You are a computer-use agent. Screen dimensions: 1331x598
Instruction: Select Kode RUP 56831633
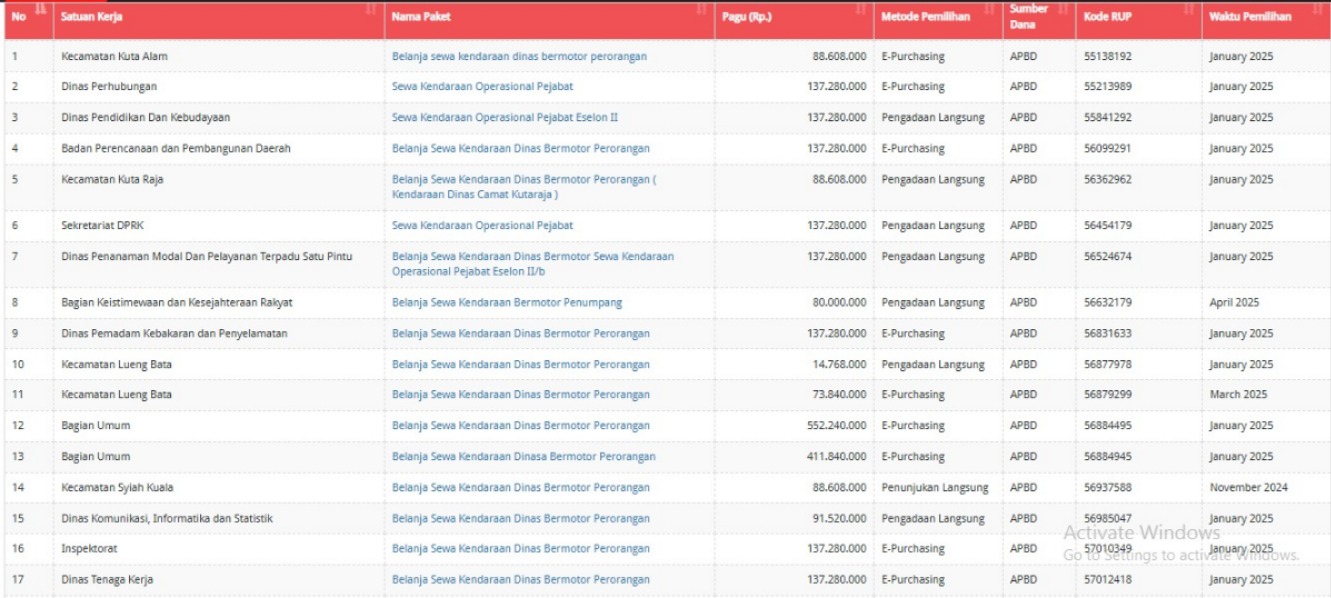(1108, 333)
